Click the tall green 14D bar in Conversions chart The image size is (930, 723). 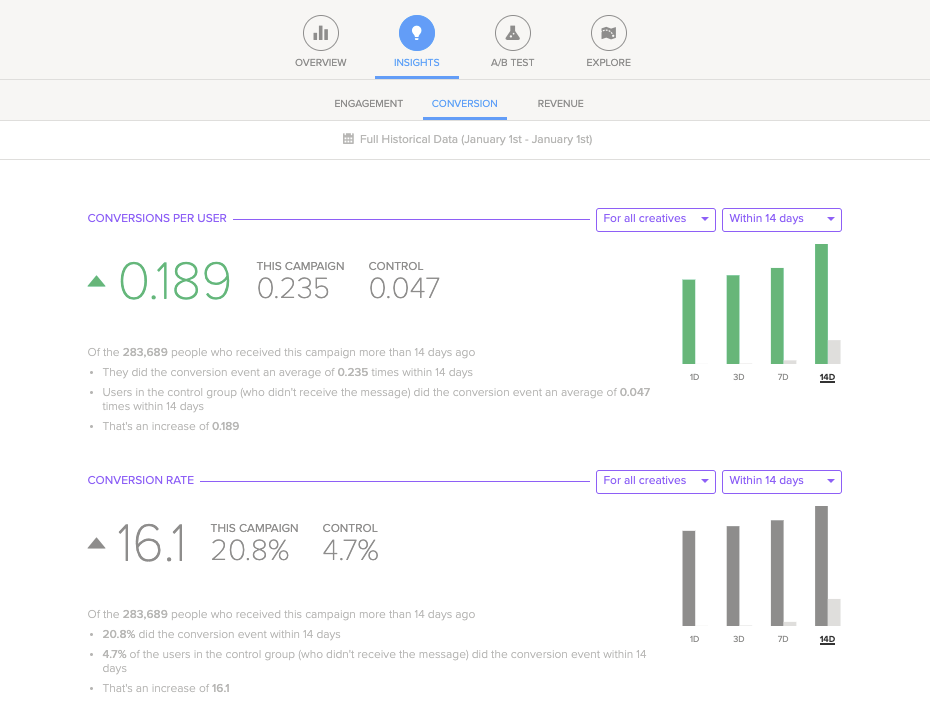(822, 304)
